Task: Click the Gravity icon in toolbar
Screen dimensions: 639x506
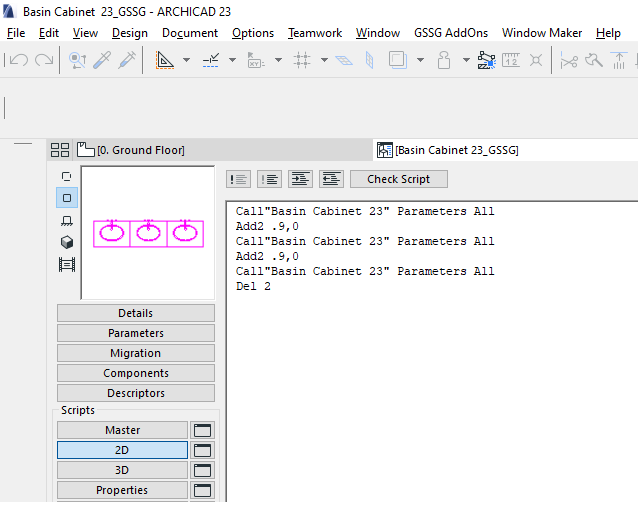Action: coord(370,60)
